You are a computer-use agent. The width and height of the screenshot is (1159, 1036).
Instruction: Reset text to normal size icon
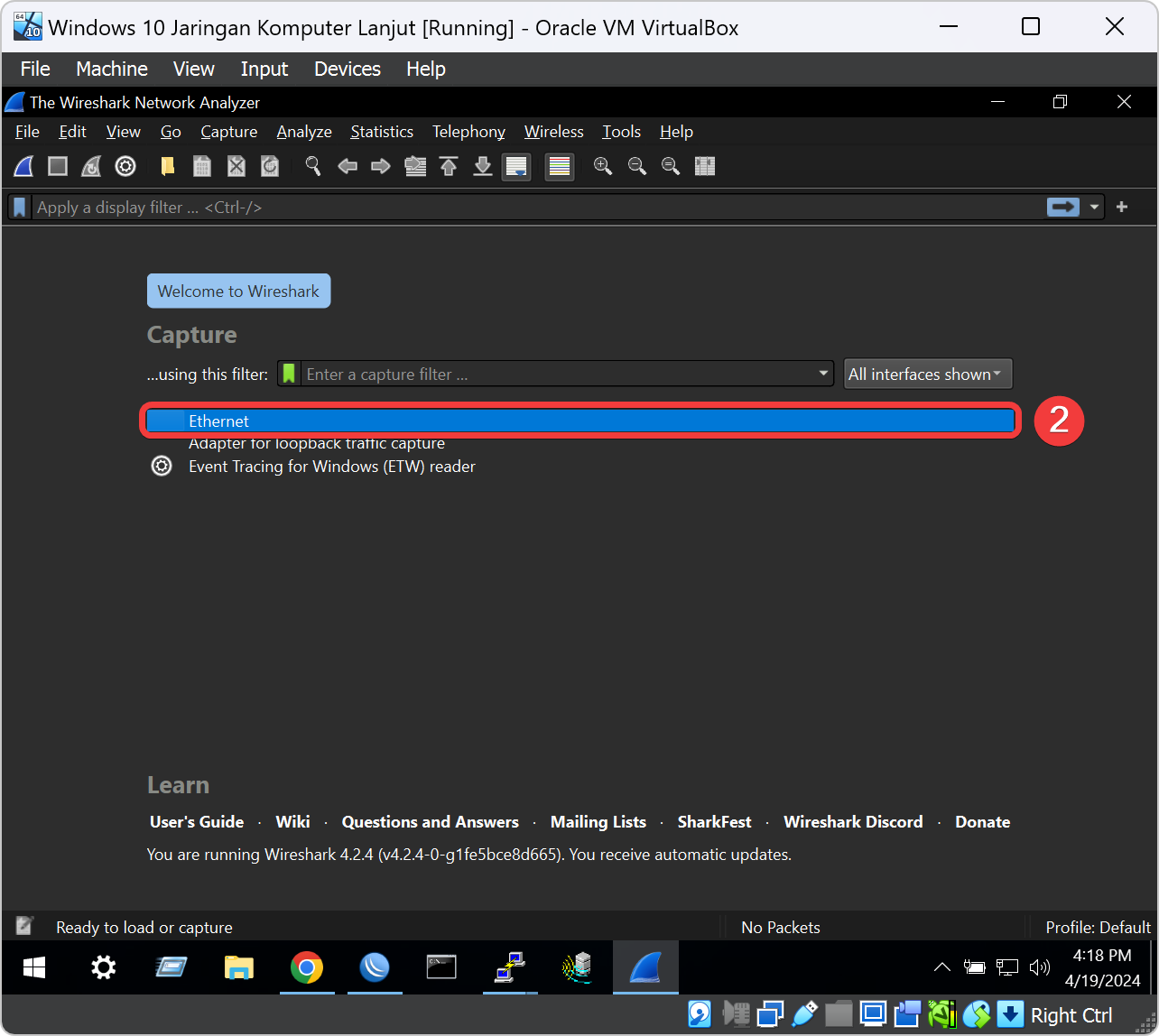tap(671, 166)
